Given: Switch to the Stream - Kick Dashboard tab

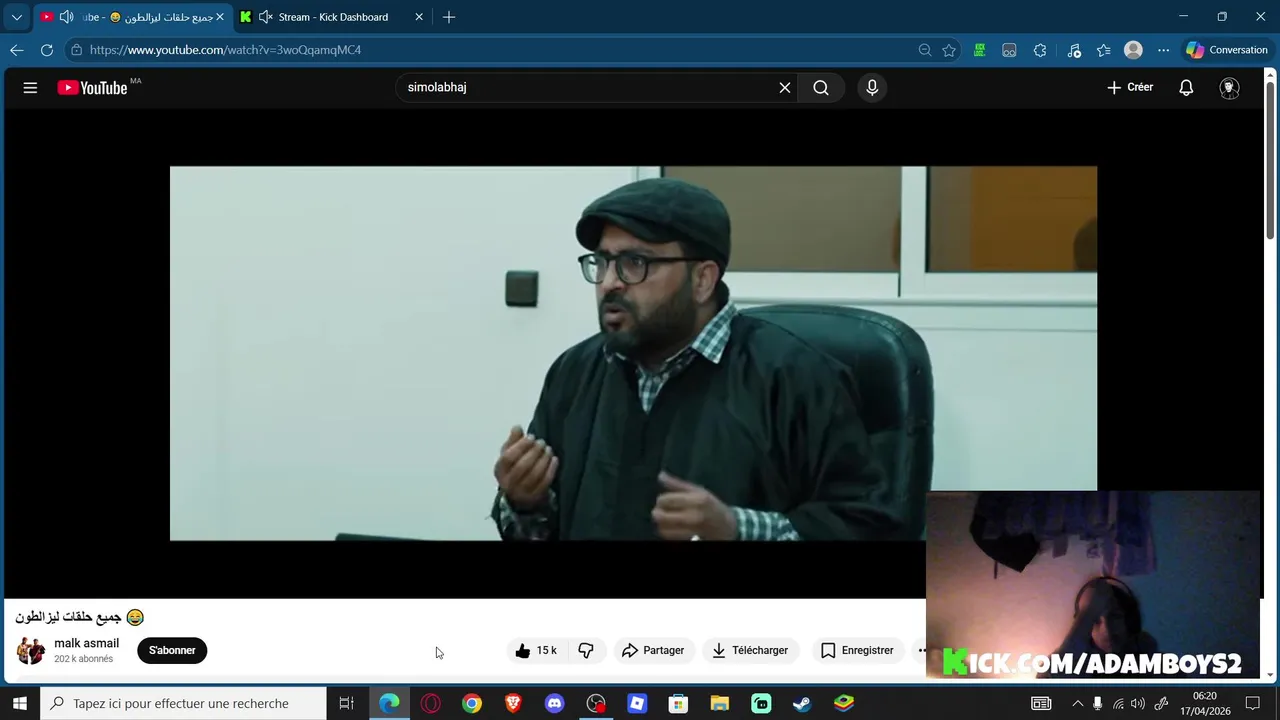Looking at the screenshot, I should [333, 17].
